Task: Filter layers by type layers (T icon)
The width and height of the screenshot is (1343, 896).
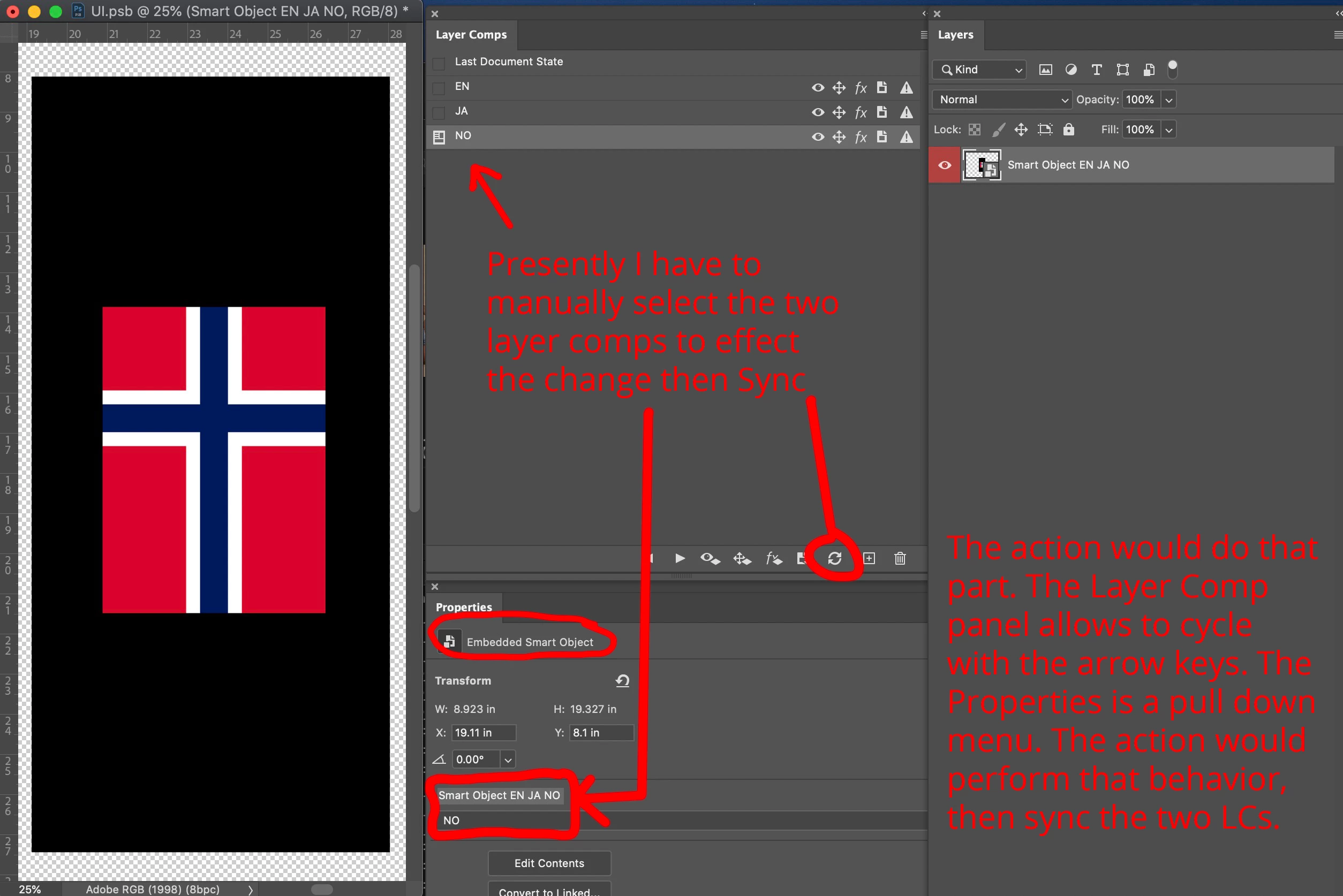Action: coord(1096,70)
